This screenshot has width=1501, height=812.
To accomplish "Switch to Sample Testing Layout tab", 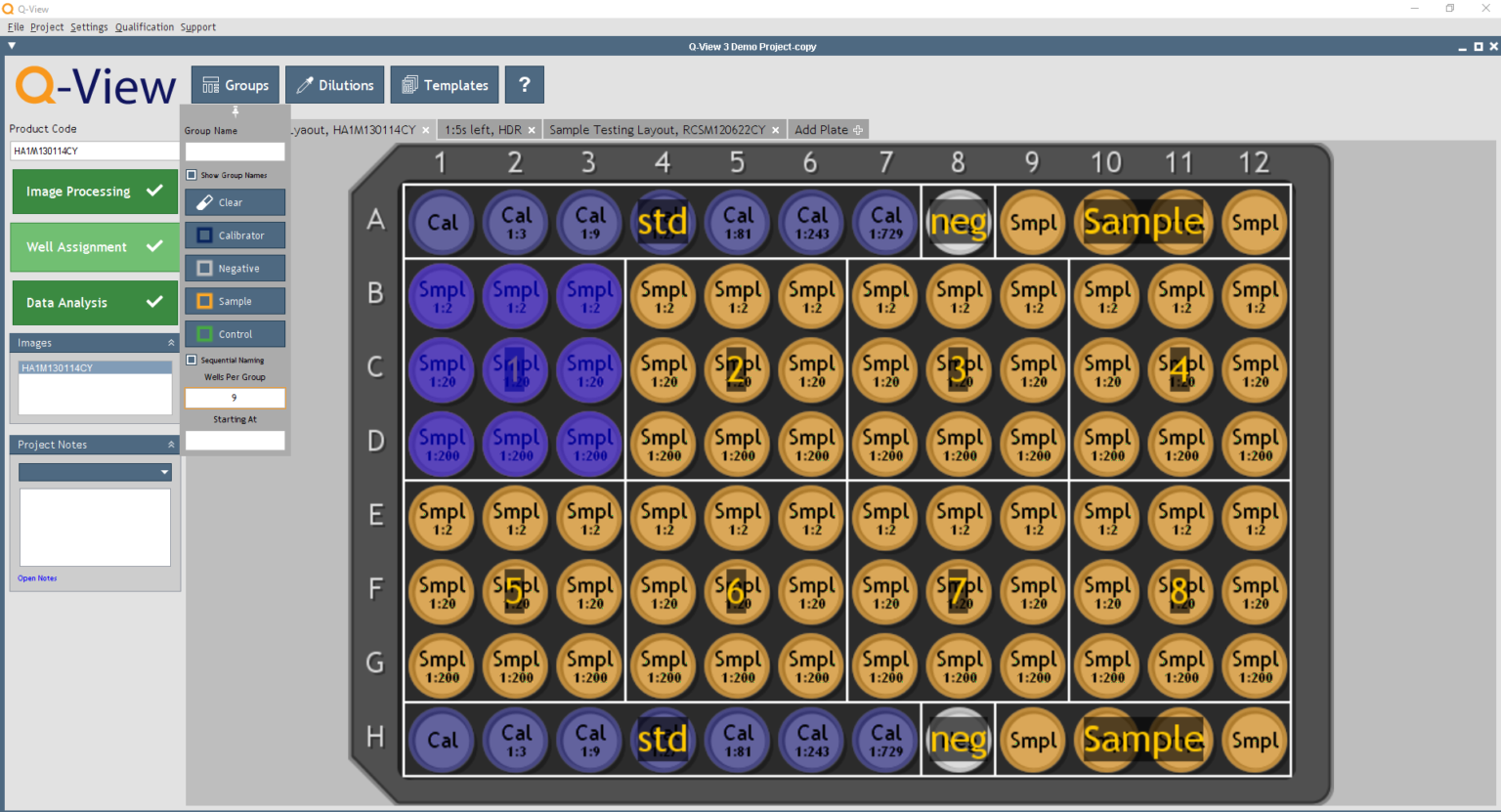I will (x=657, y=130).
